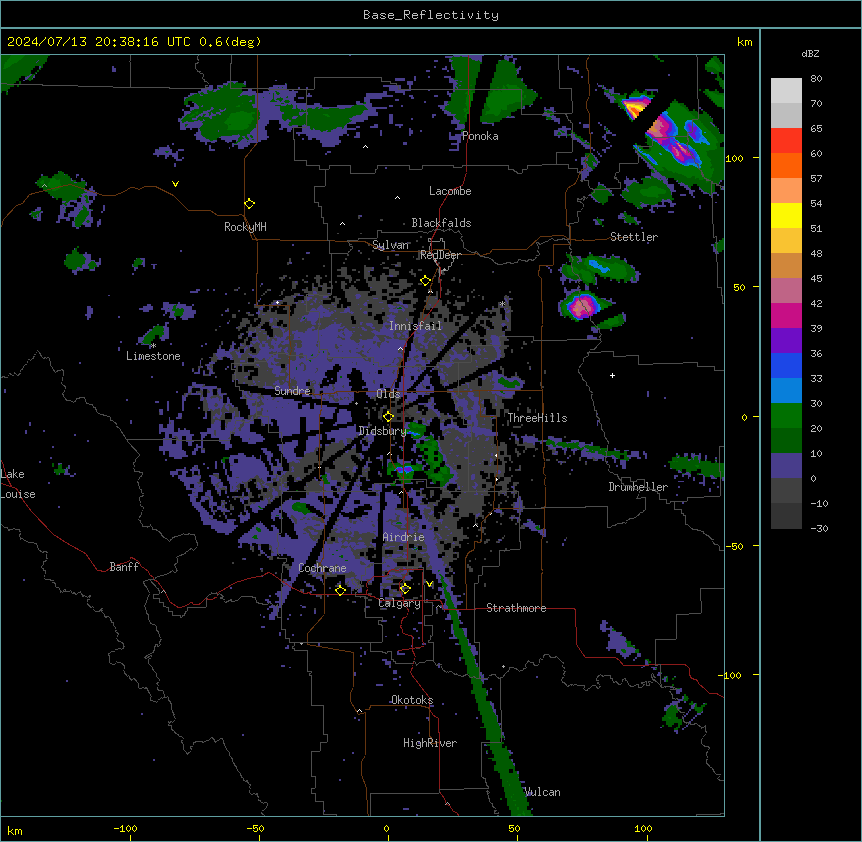This screenshot has width=862, height=842.
Task: Select the red 60-65 dBZ legend swatch
Action: coord(786,141)
